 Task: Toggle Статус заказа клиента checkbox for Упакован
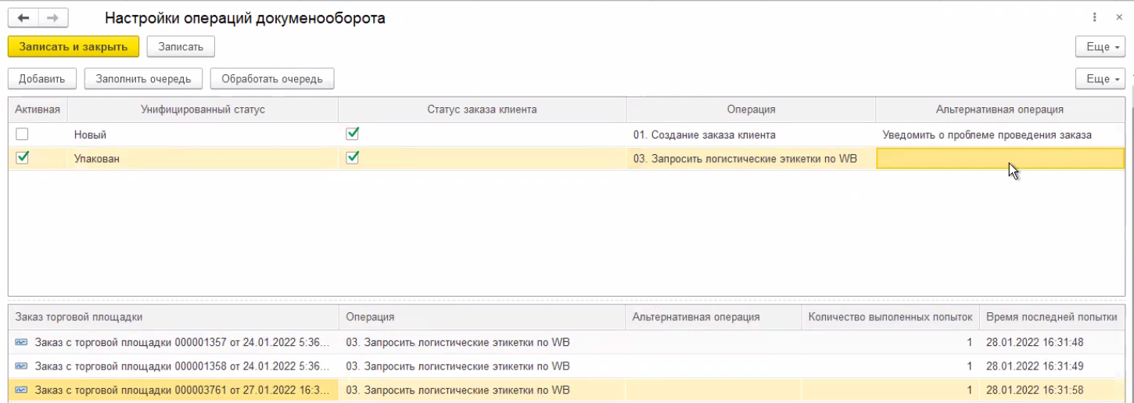[x=352, y=158]
